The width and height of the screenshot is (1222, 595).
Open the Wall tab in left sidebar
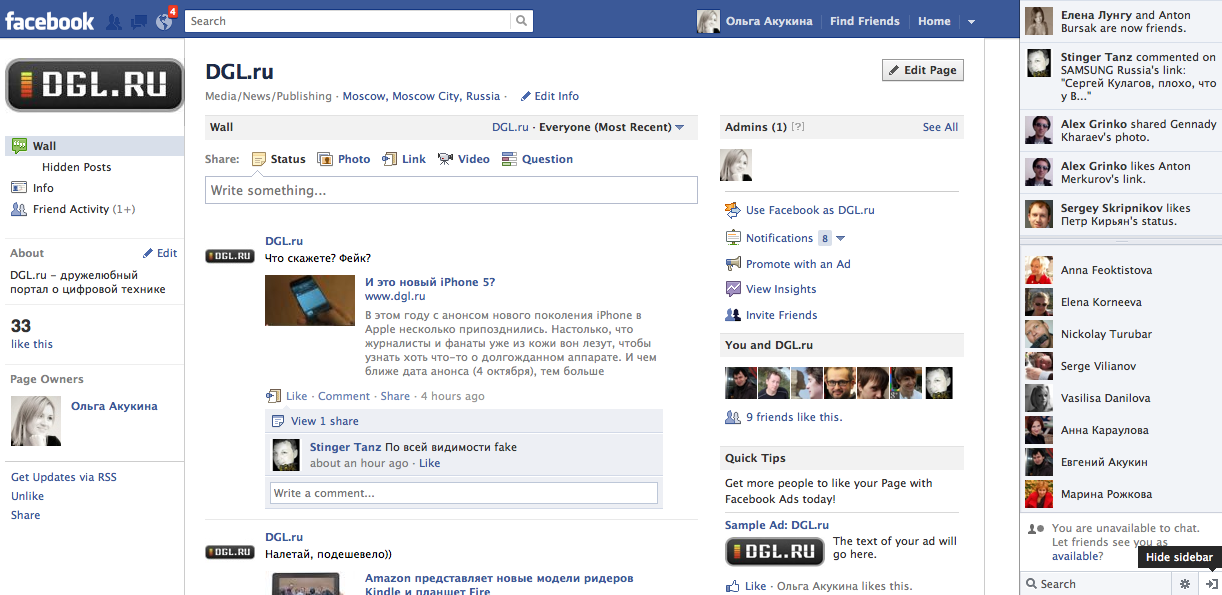pyautogui.click(x=44, y=146)
